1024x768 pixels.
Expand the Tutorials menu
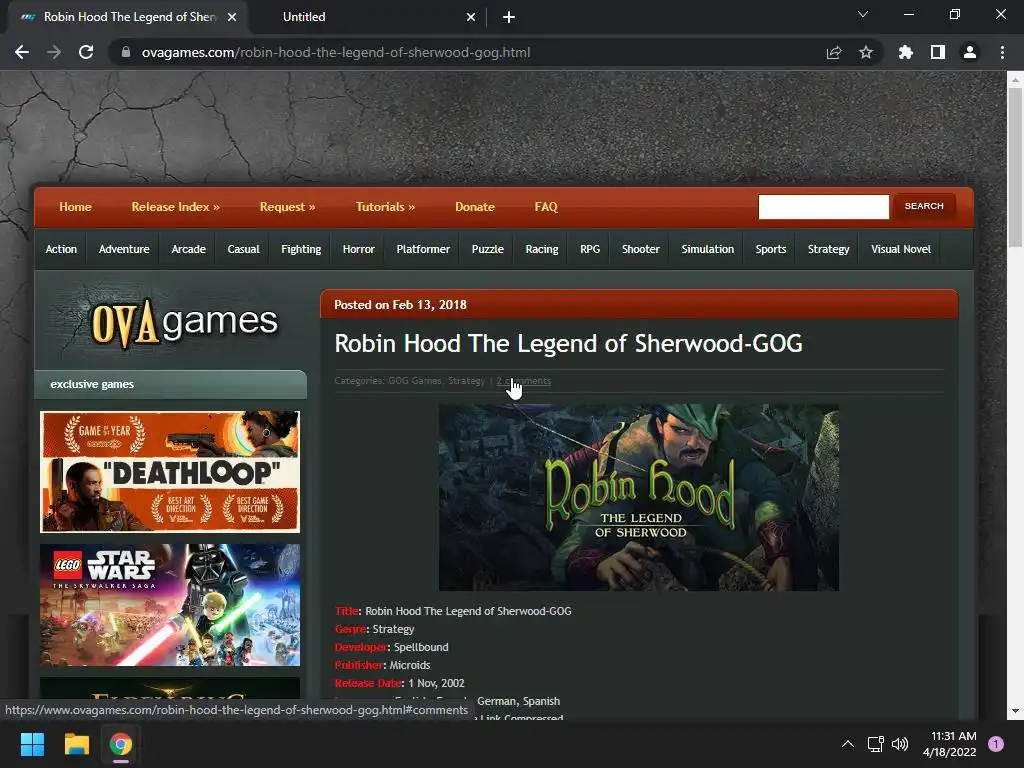point(385,207)
